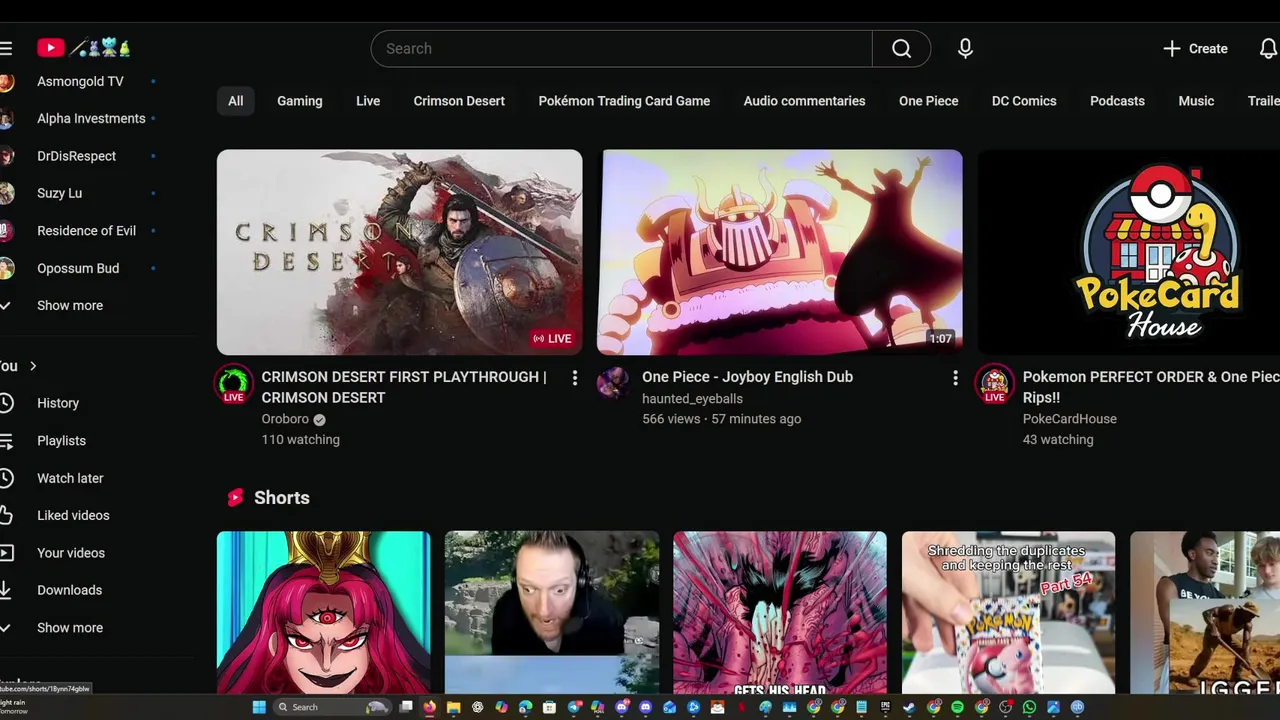Click the Shorts section logo icon
The image size is (1280, 720).
pos(235,497)
